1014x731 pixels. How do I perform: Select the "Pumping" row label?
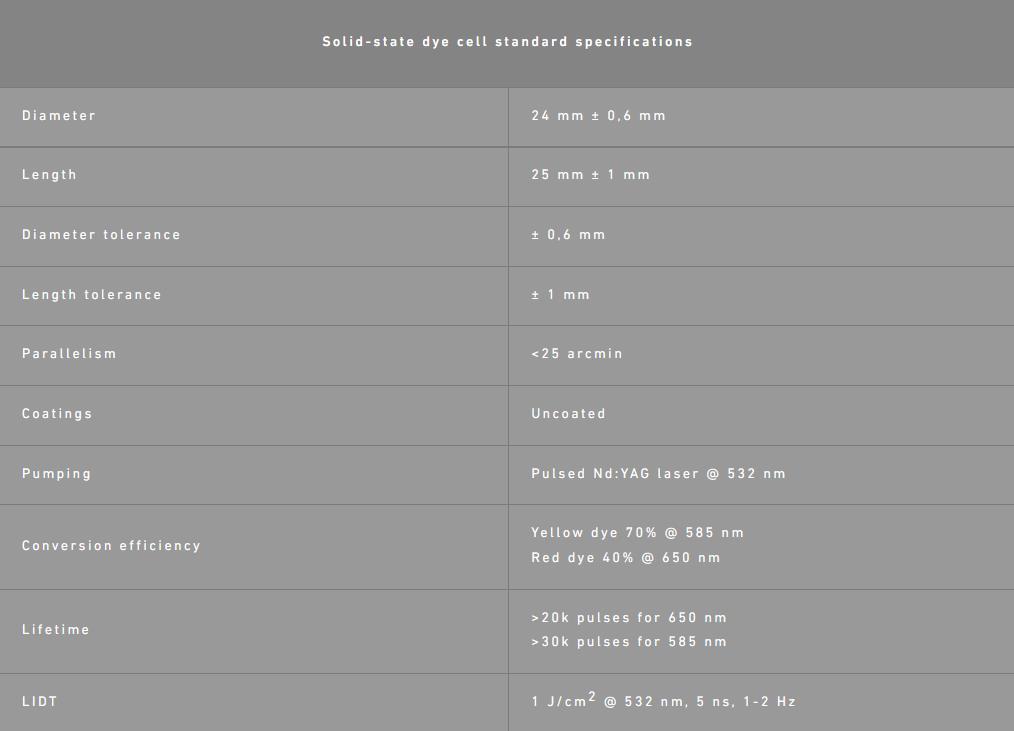tap(56, 474)
